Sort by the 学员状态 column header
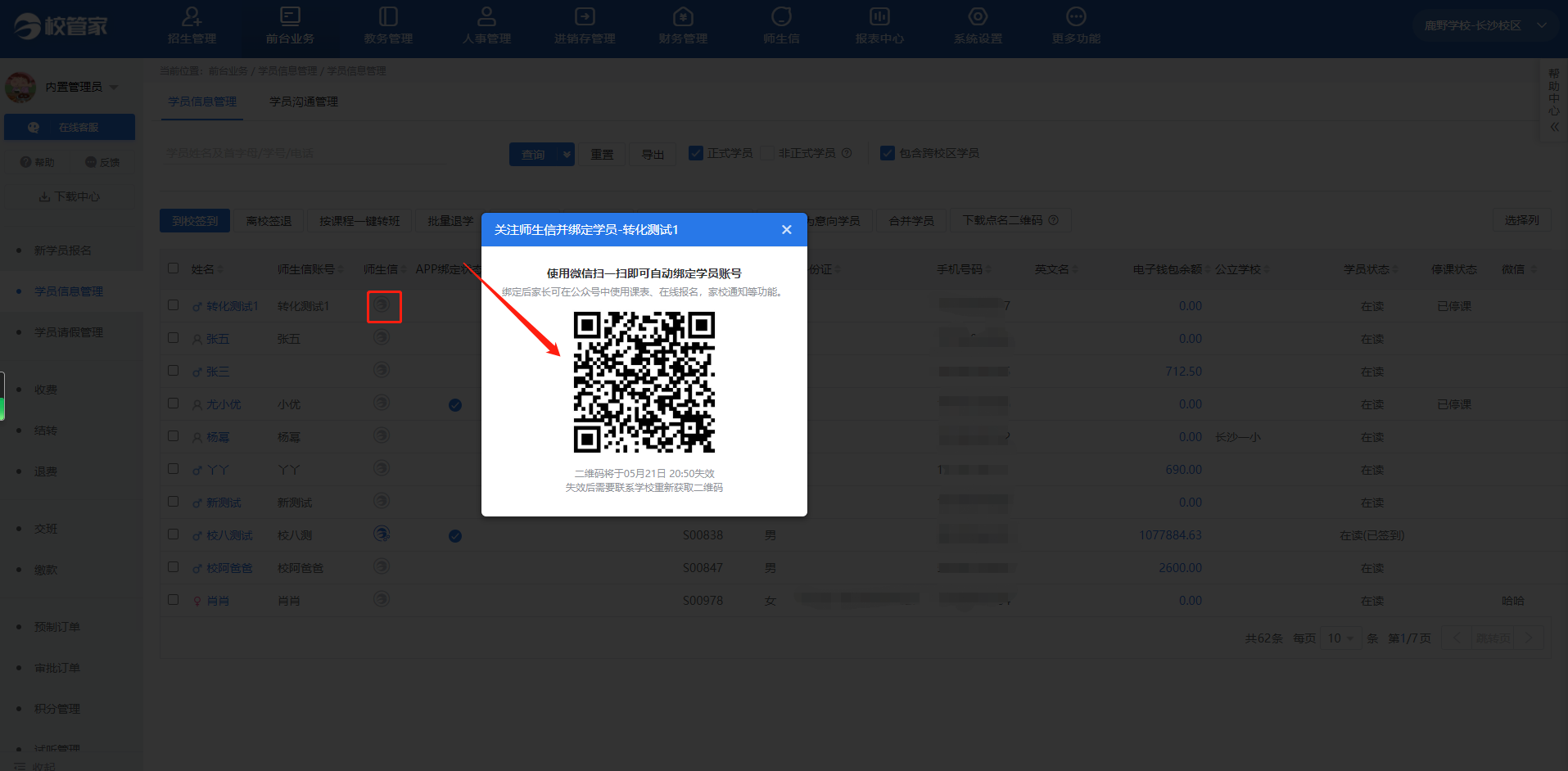This screenshot has height=771, width=1568. pos(1371,269)
